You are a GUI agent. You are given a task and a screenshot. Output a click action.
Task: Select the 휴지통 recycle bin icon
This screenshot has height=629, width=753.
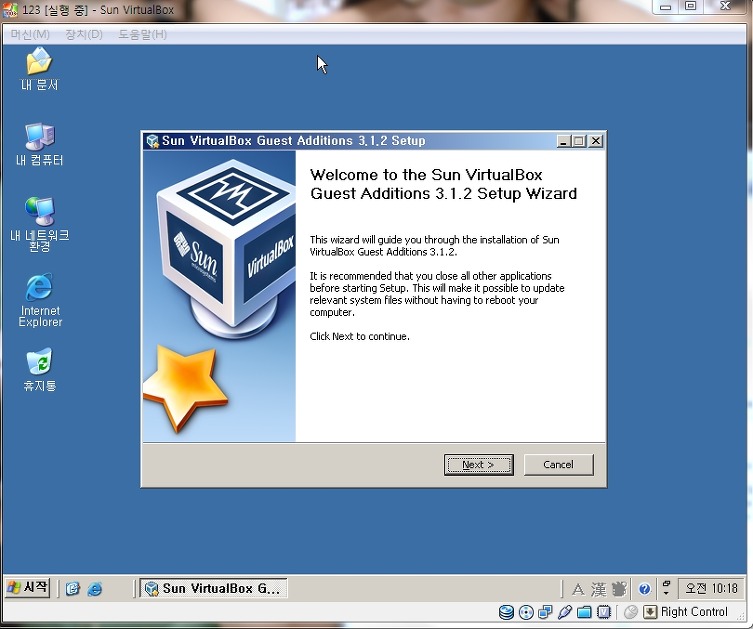click(39, 370)
